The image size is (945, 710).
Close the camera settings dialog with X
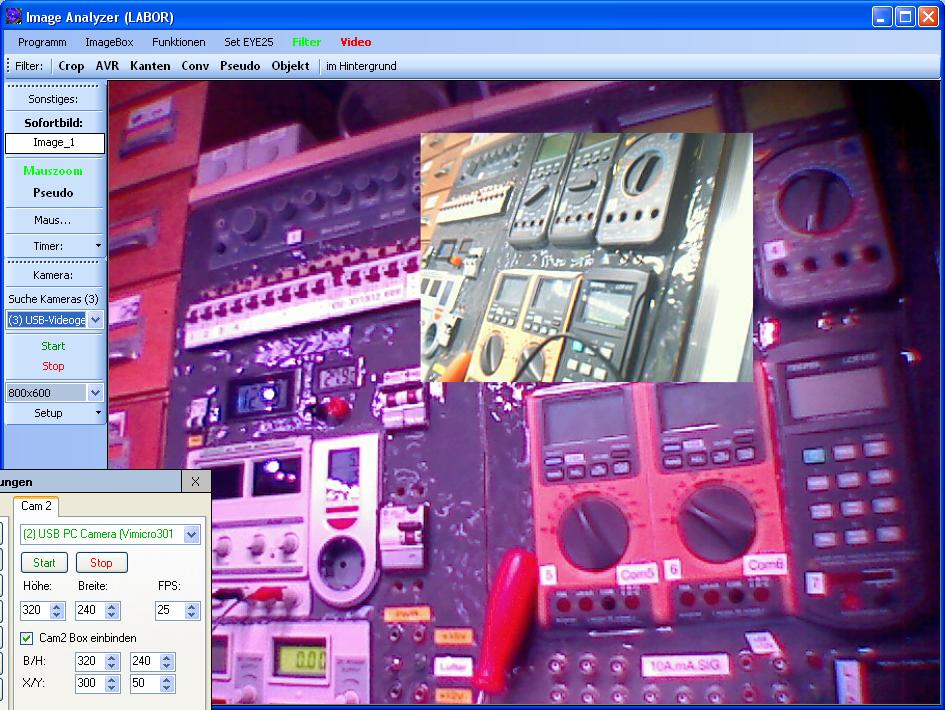(x=195, y=482)
